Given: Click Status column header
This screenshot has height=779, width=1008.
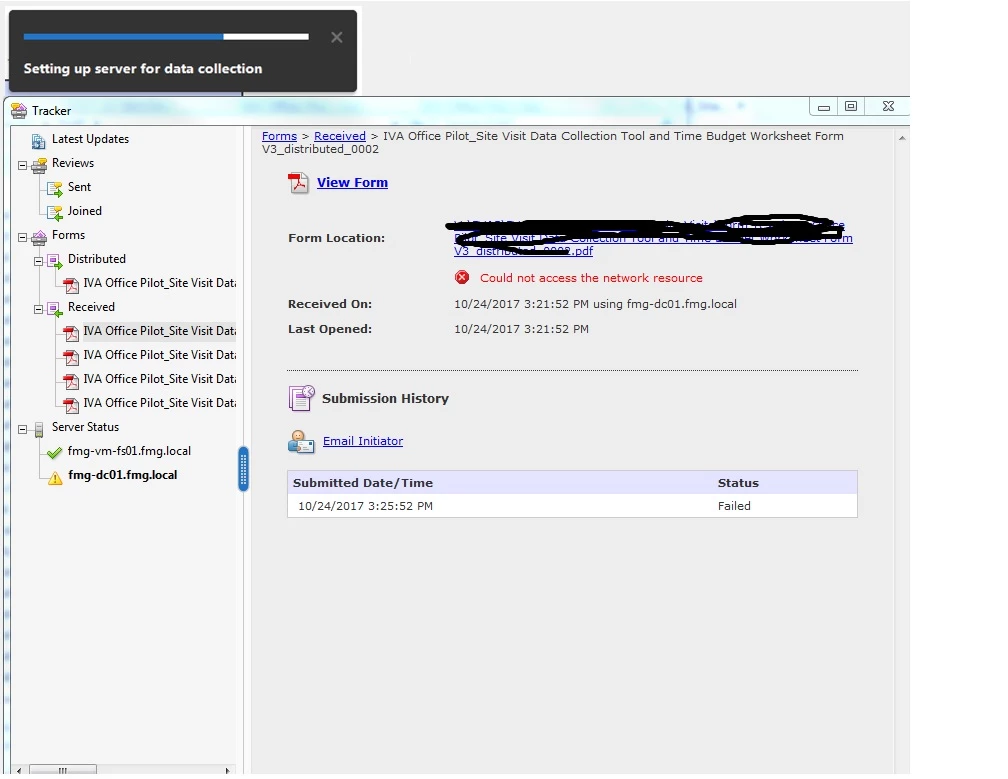Looking at the screenshot, I should coord(738,483).
